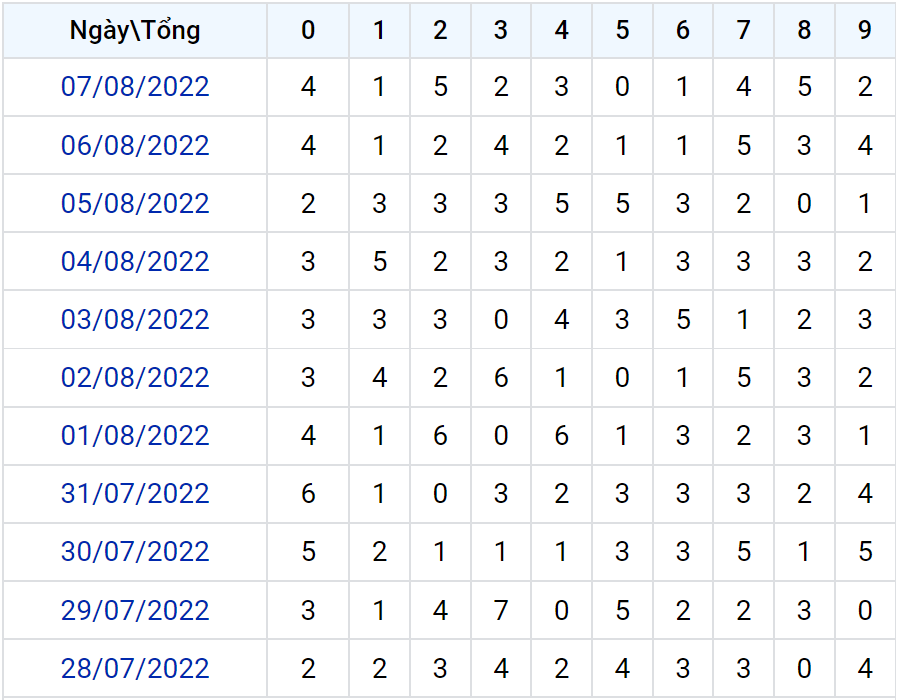899x700 pixels.
Task: Click the 05/08/2022 date link
Action: 135,204
